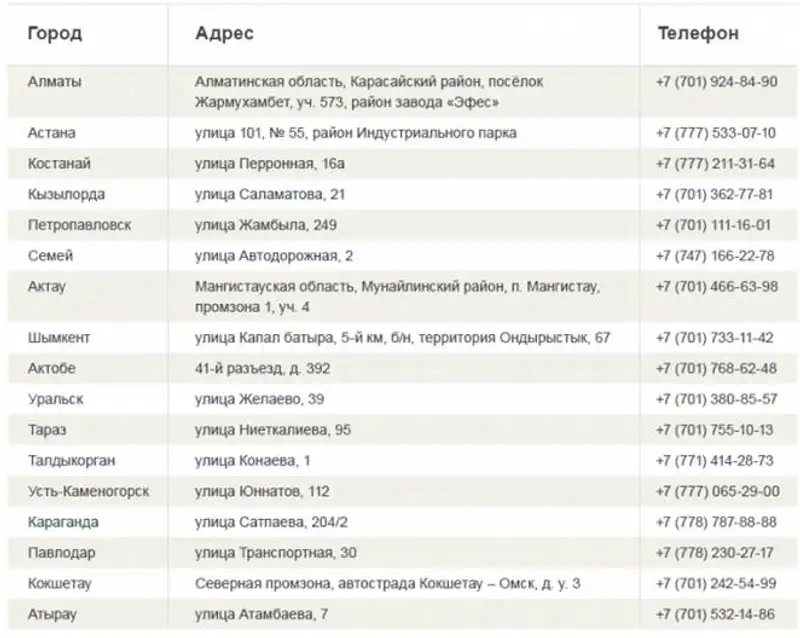Select the Астана phone number ending 533-07-10
800x638 pixels.
[x=716, y=133]
